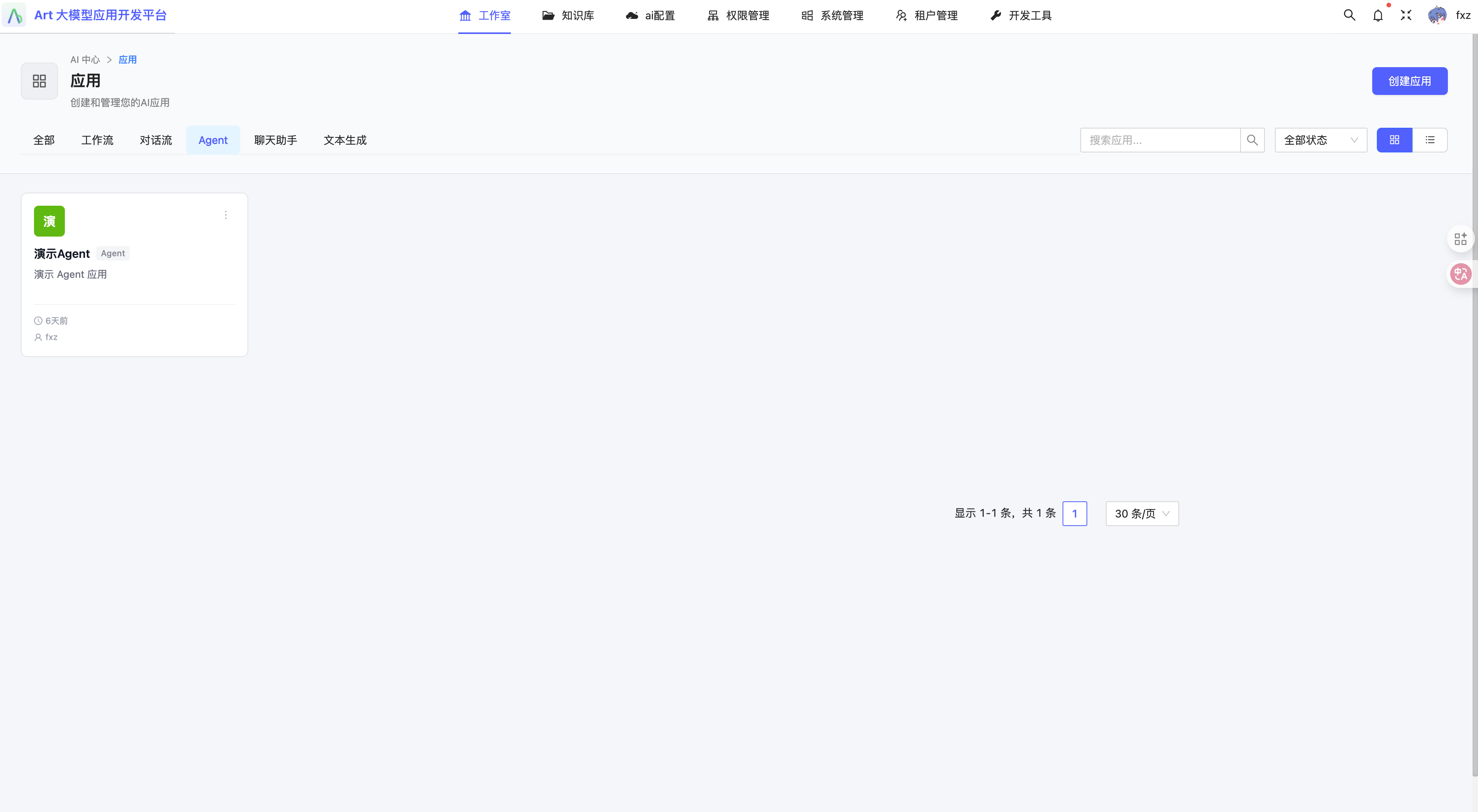The width and height of the screenshot is (1478, 812).
Task: Click the floating widget grid-plus icon
Action: (1460, 239)
